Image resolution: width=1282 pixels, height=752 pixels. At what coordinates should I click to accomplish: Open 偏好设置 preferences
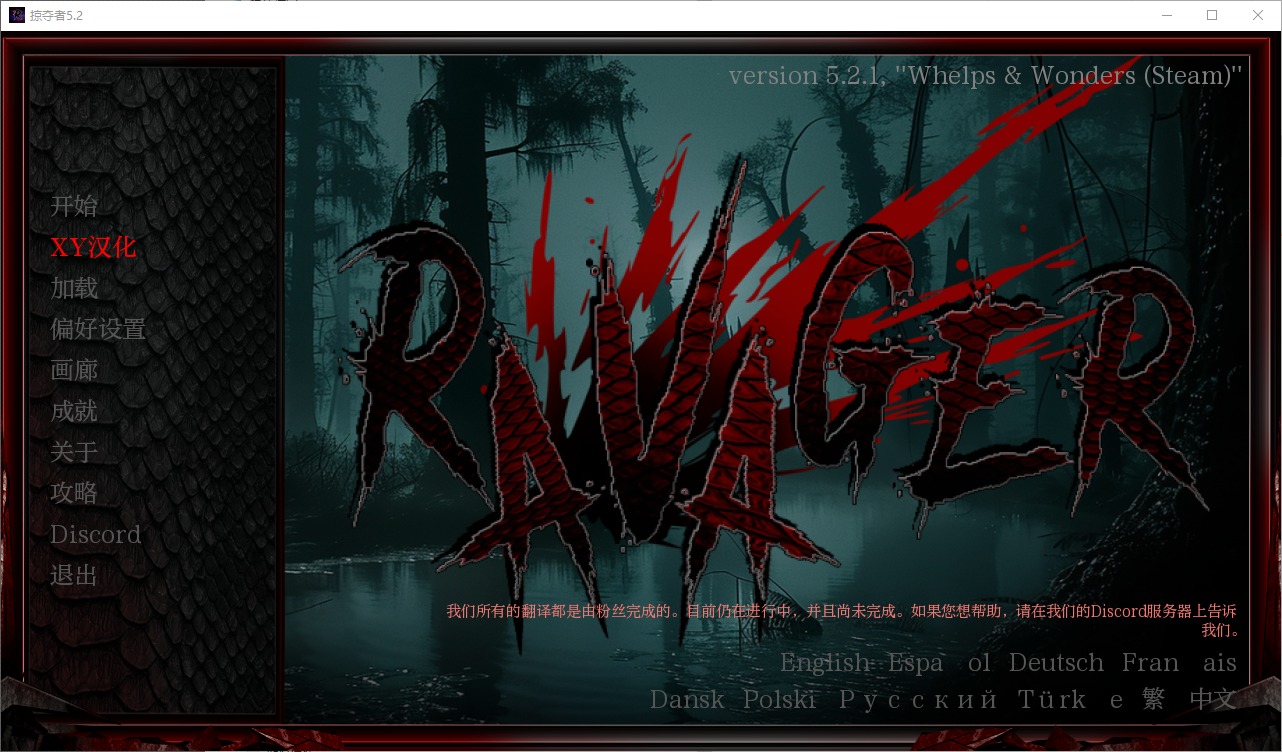point(98,329)
